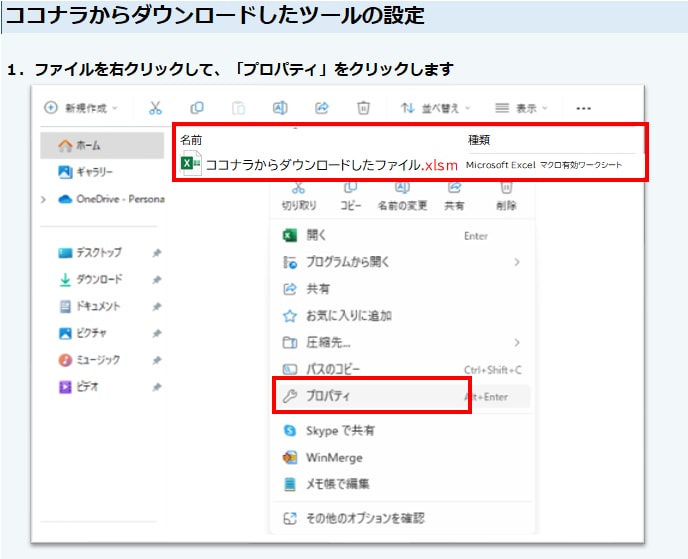Open ドキュメント quick access folder
Screen dimensions: 688x559
pyautogui.click(x=90, y=306)
